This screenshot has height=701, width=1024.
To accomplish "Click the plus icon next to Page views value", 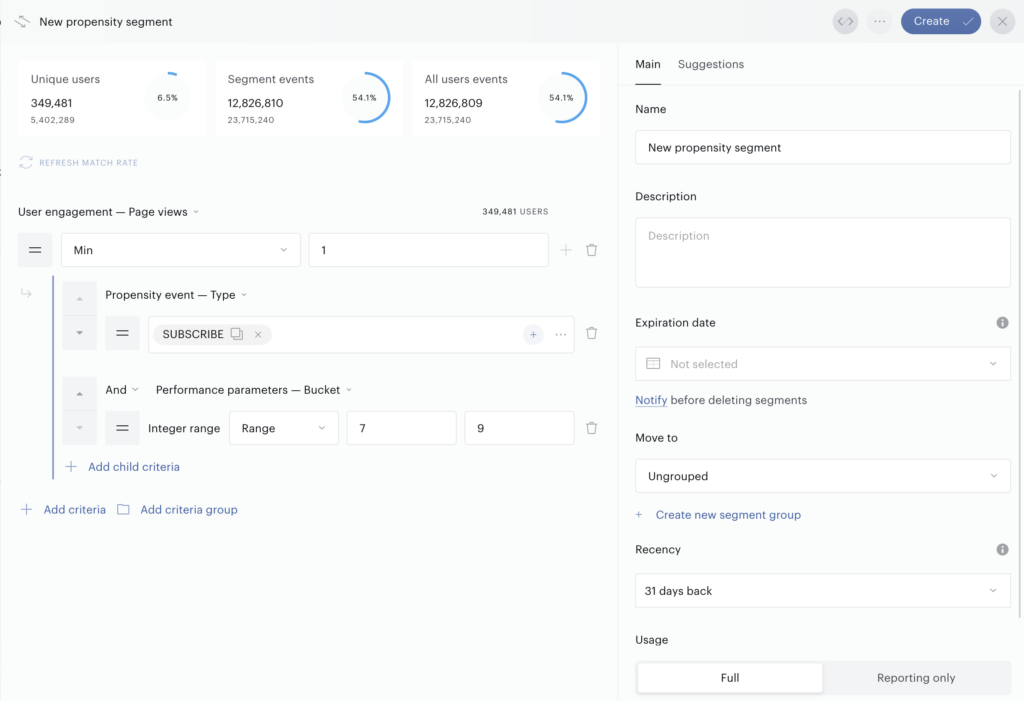I will (566, 250).
